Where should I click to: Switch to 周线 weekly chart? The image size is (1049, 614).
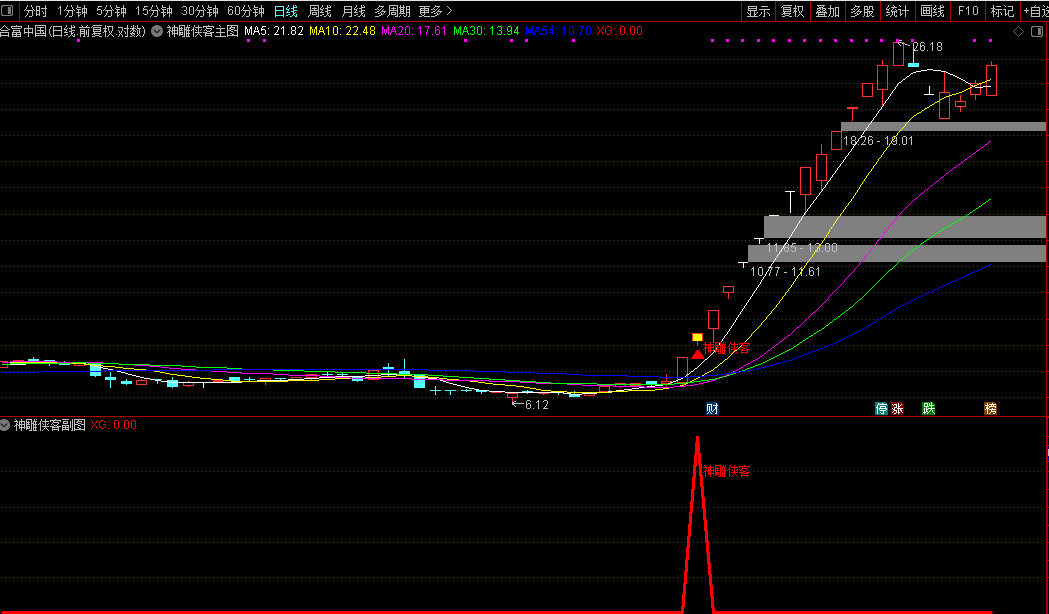(x=320, y=11)
